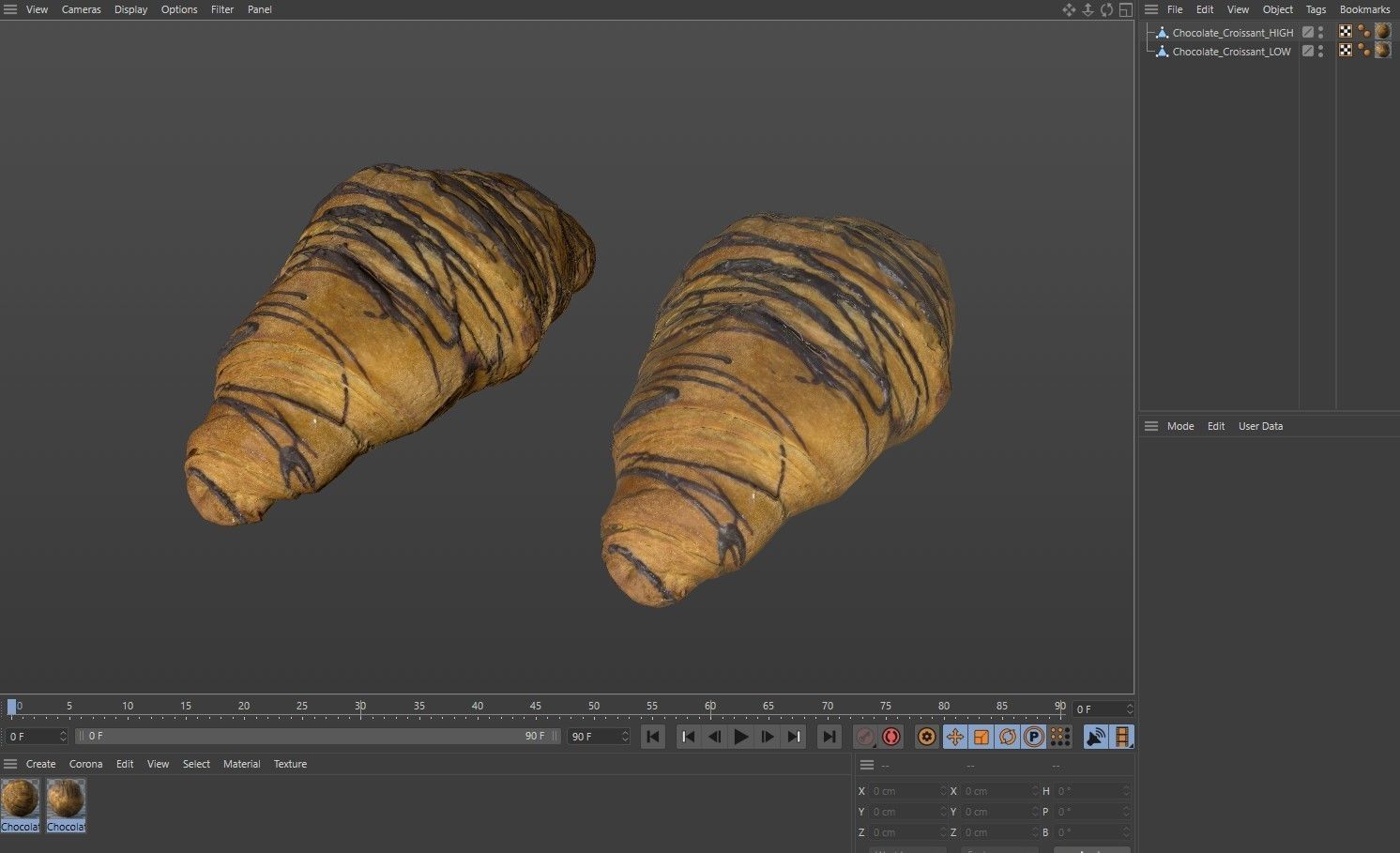
Task: Open Attribute Manager User Data menu
Action: (x=1260, y=426)
